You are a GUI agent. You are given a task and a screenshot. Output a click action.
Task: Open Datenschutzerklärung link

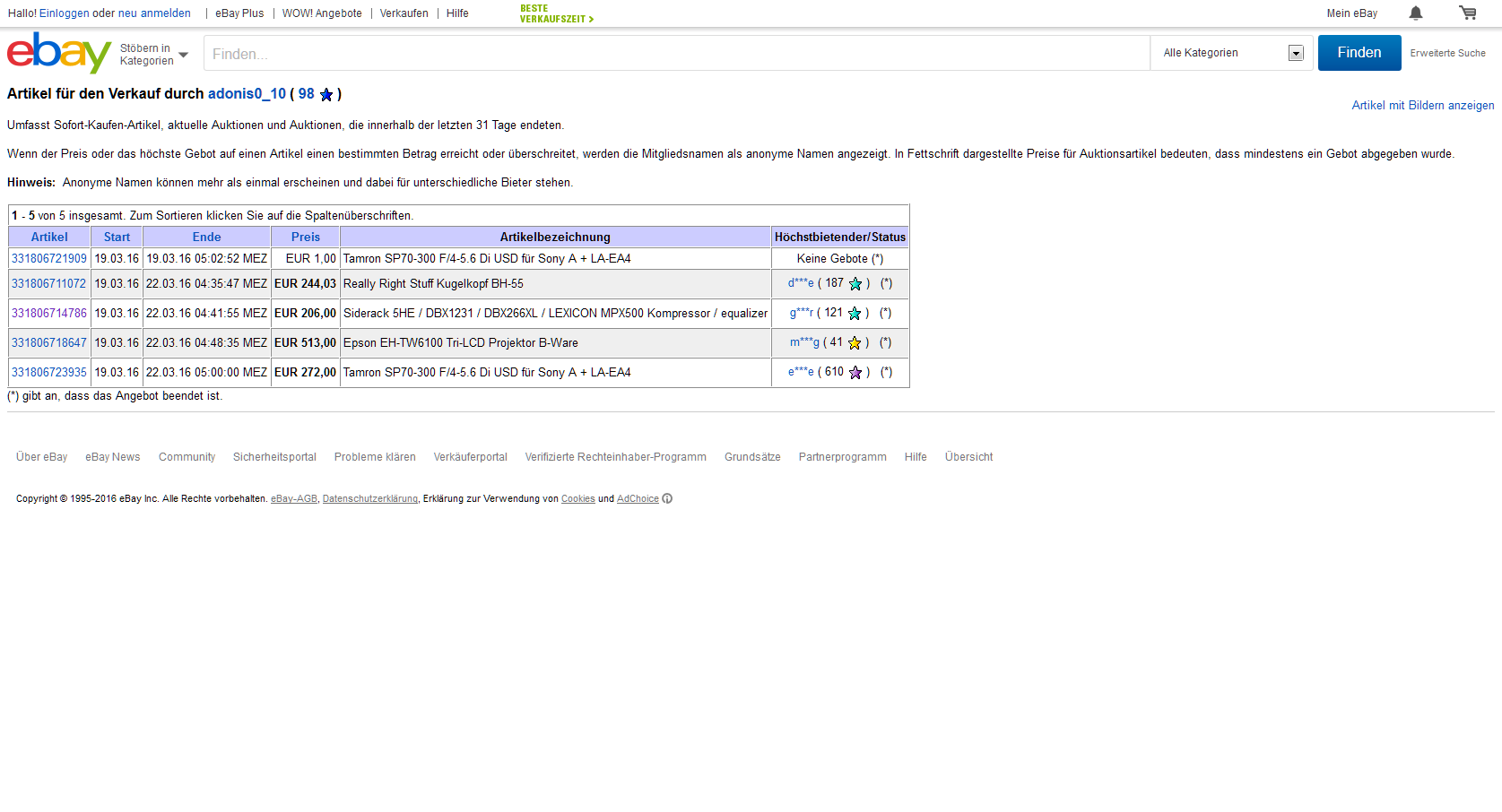(370, 499)
